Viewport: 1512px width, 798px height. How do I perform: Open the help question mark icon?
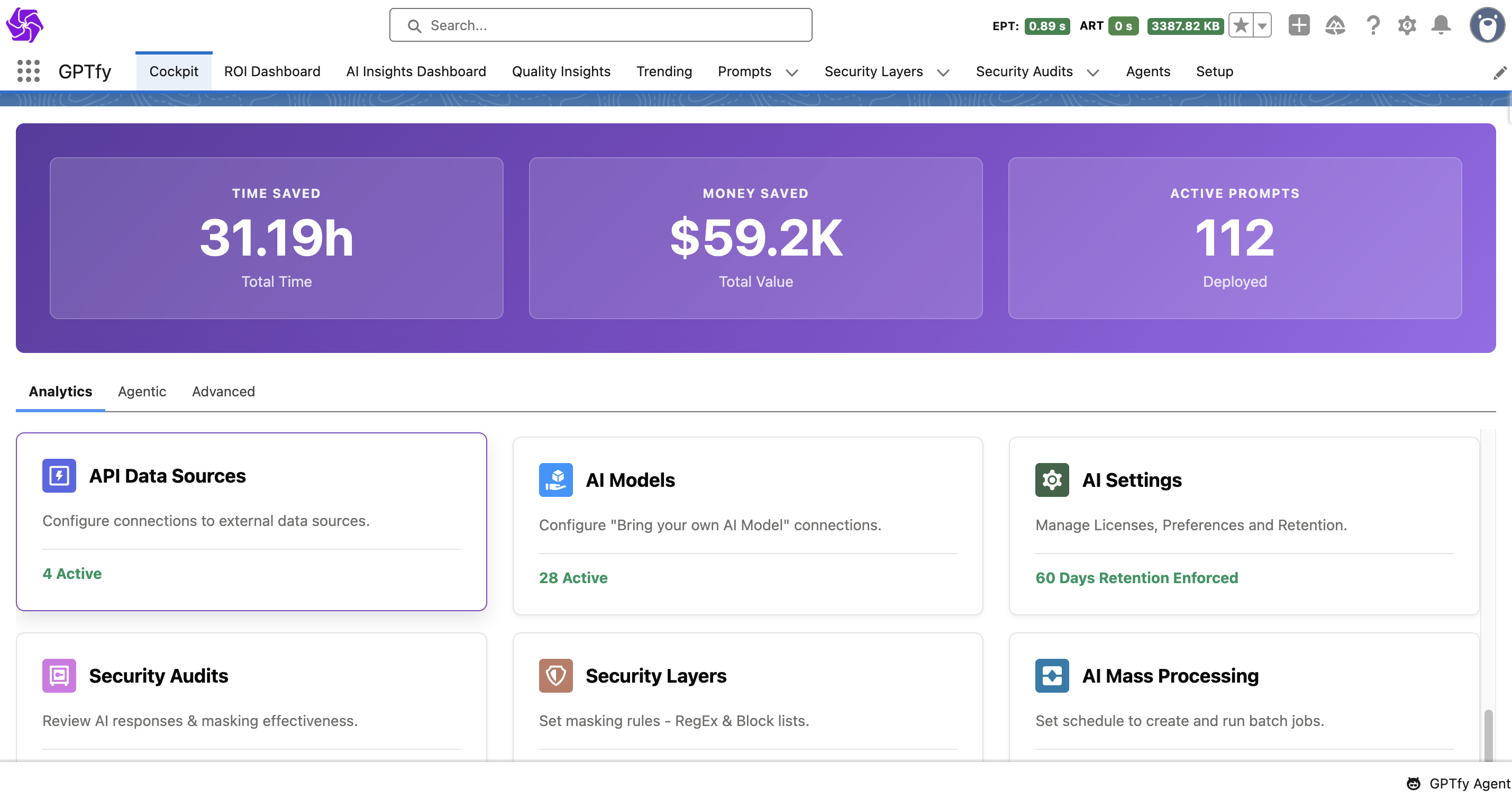pos(1372,25)
